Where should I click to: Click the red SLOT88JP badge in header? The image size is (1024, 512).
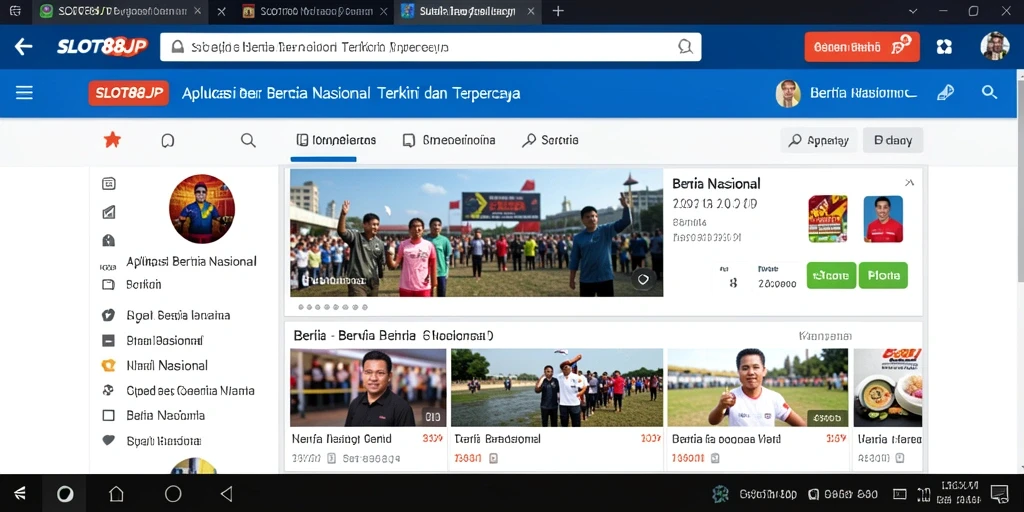(129, 93)
